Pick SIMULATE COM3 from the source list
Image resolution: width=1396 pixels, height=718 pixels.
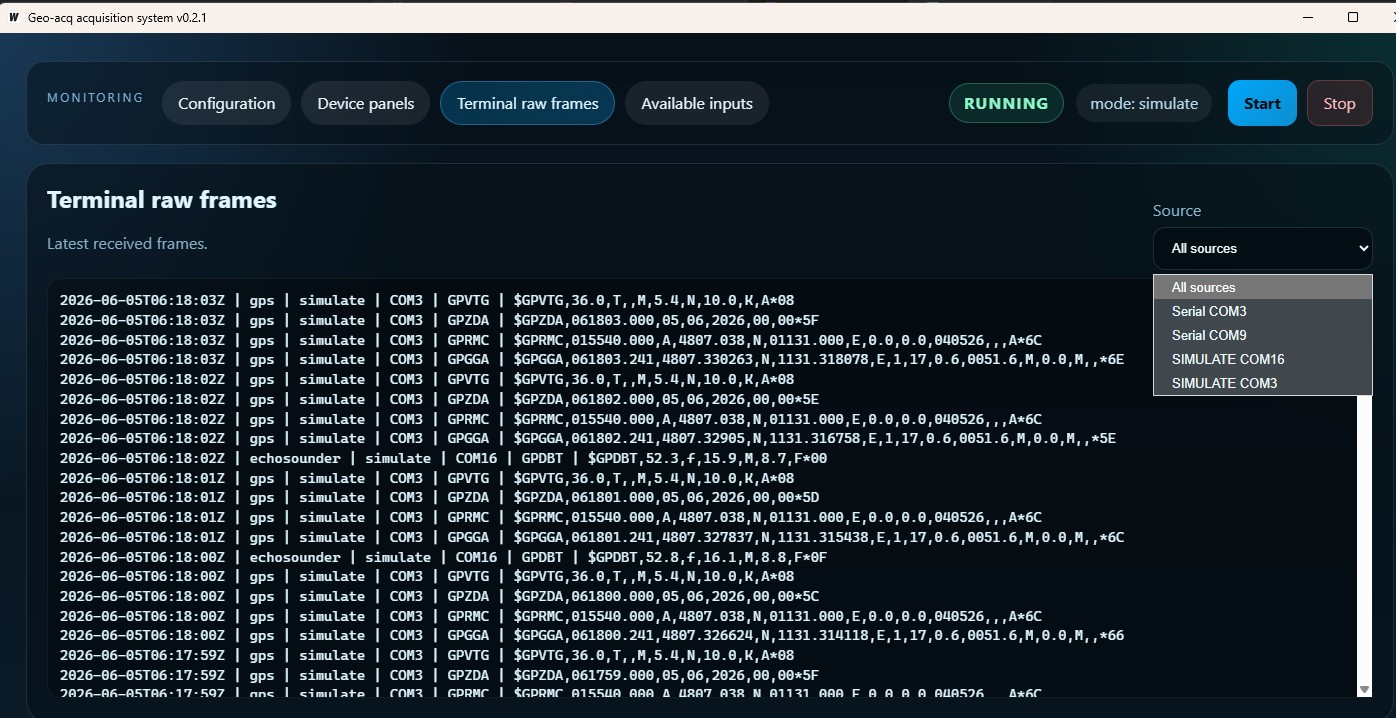click(1262, 383)
